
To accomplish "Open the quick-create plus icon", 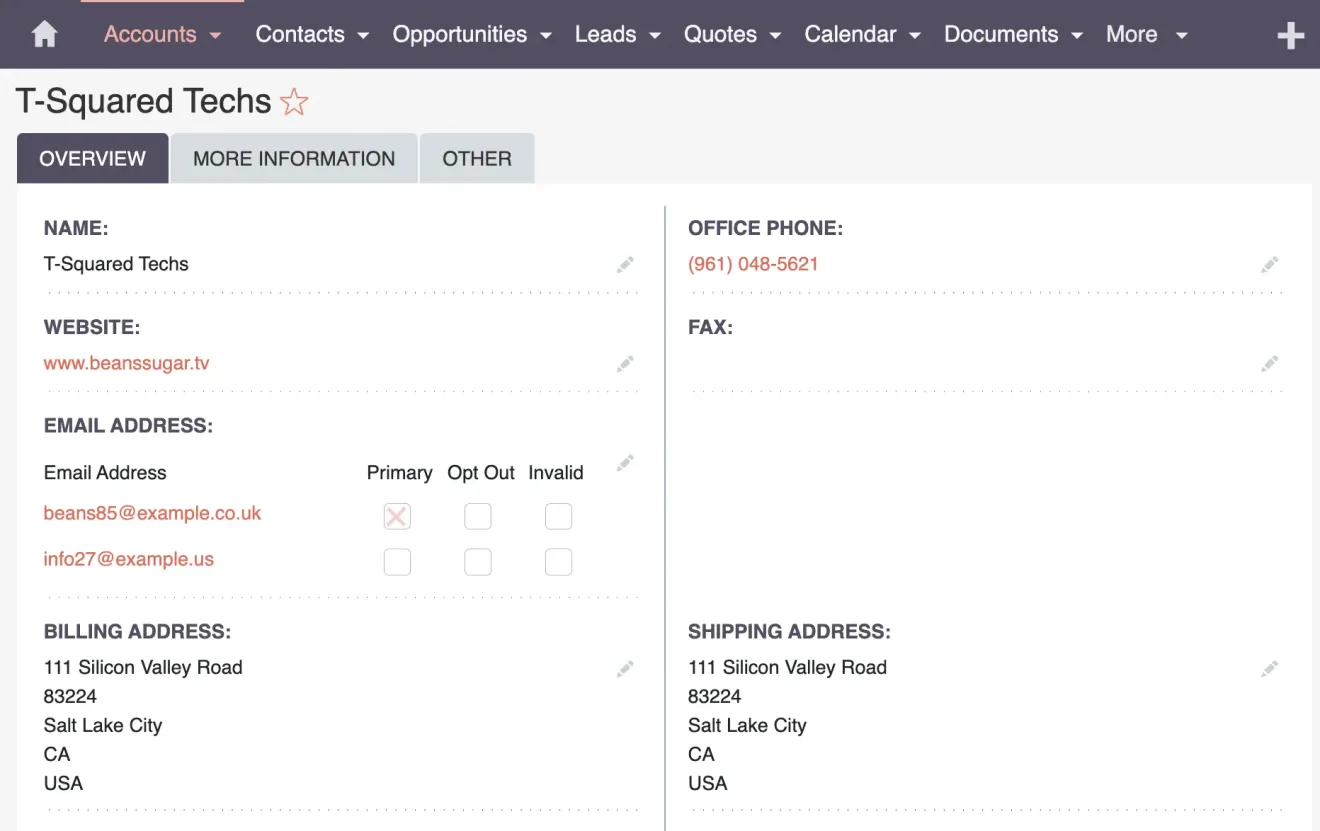I will (1291, 34).
